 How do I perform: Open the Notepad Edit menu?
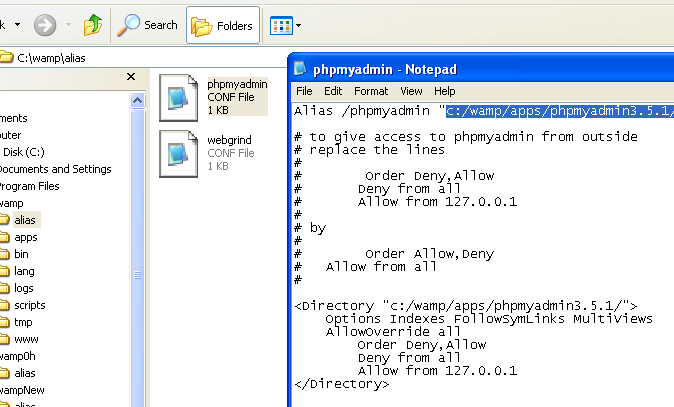(333, 91)
